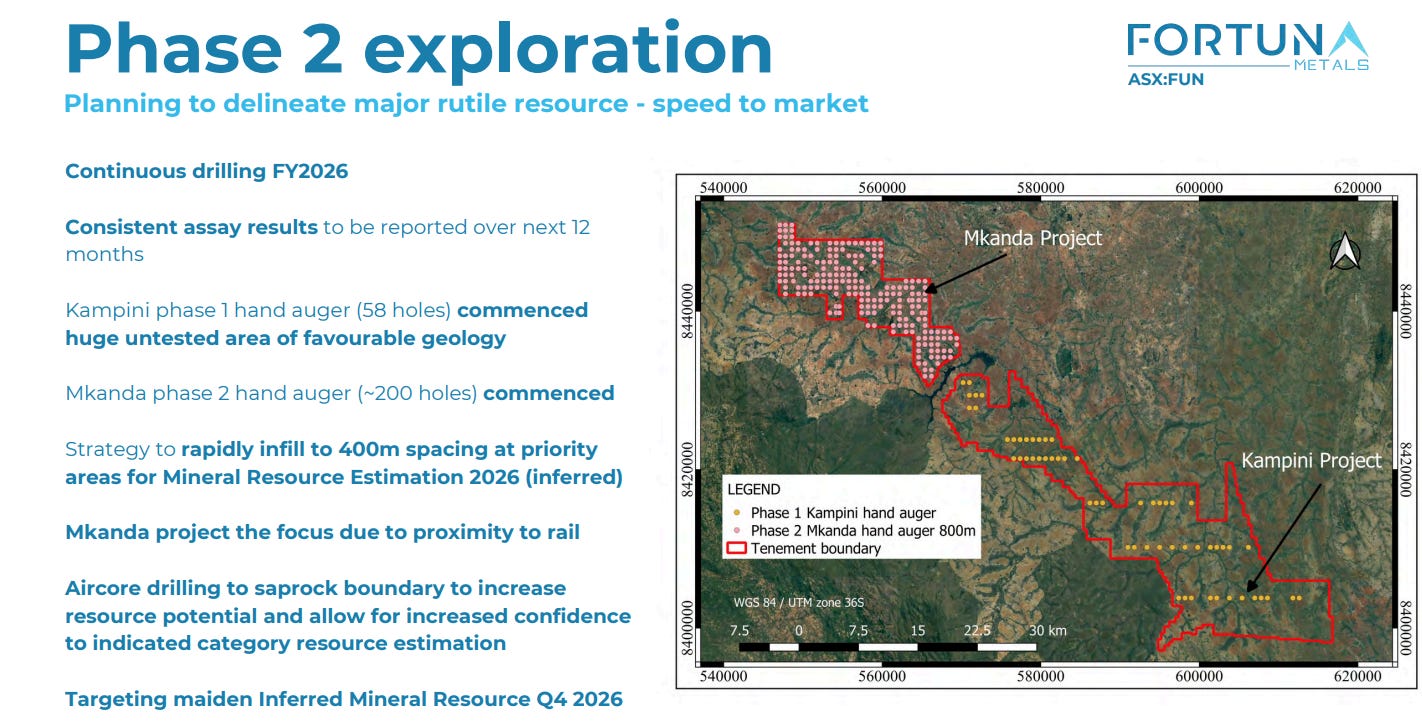Click the yellow dot legend symbol for Kampini

(x=736, y=513)
